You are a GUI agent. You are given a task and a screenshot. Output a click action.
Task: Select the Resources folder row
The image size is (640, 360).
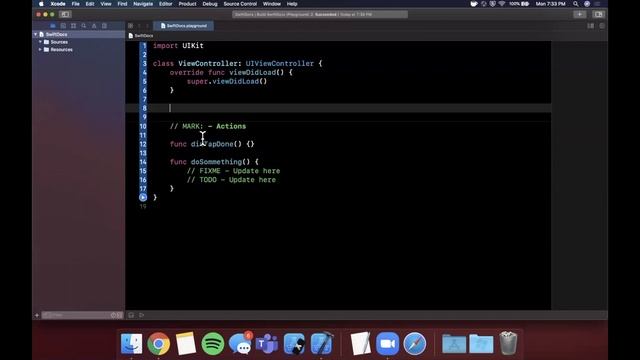point(79,50)
